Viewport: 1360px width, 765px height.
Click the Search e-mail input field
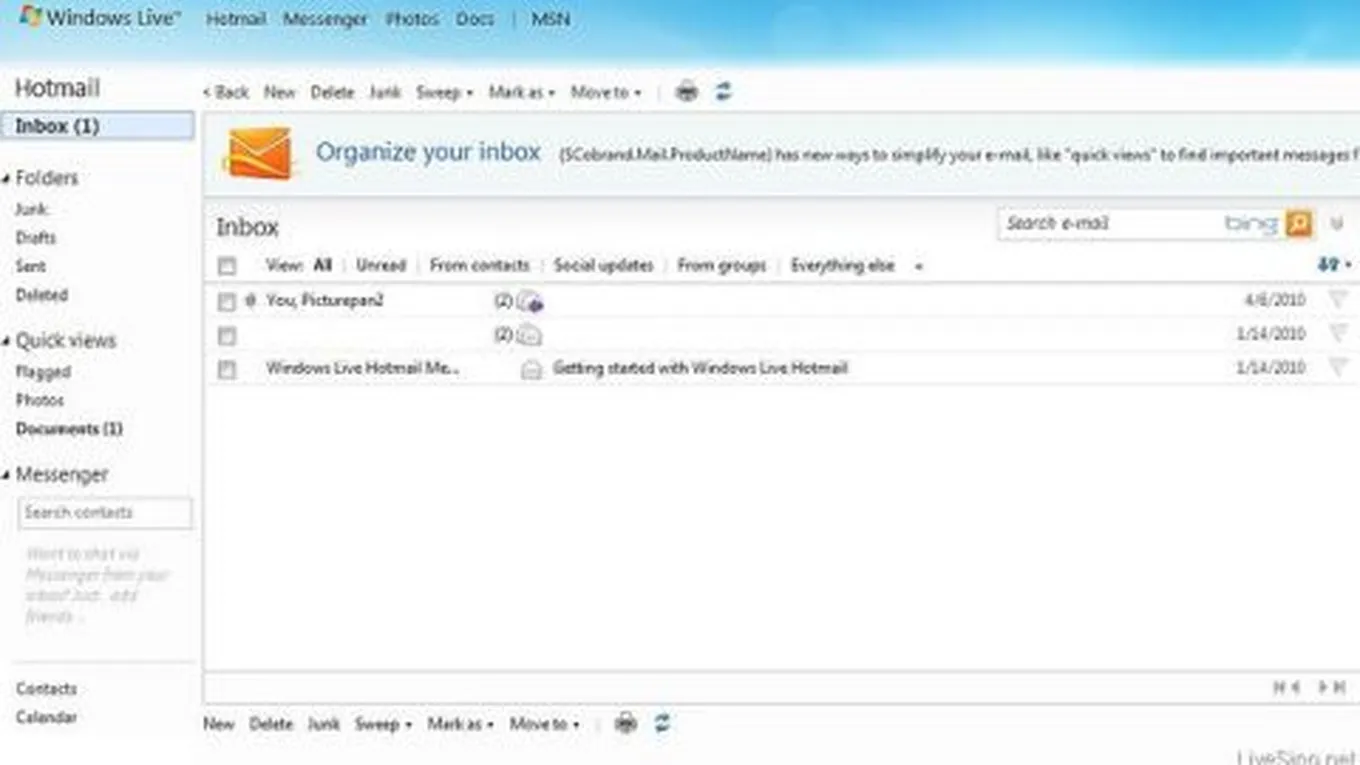(x=1110, y=224)
